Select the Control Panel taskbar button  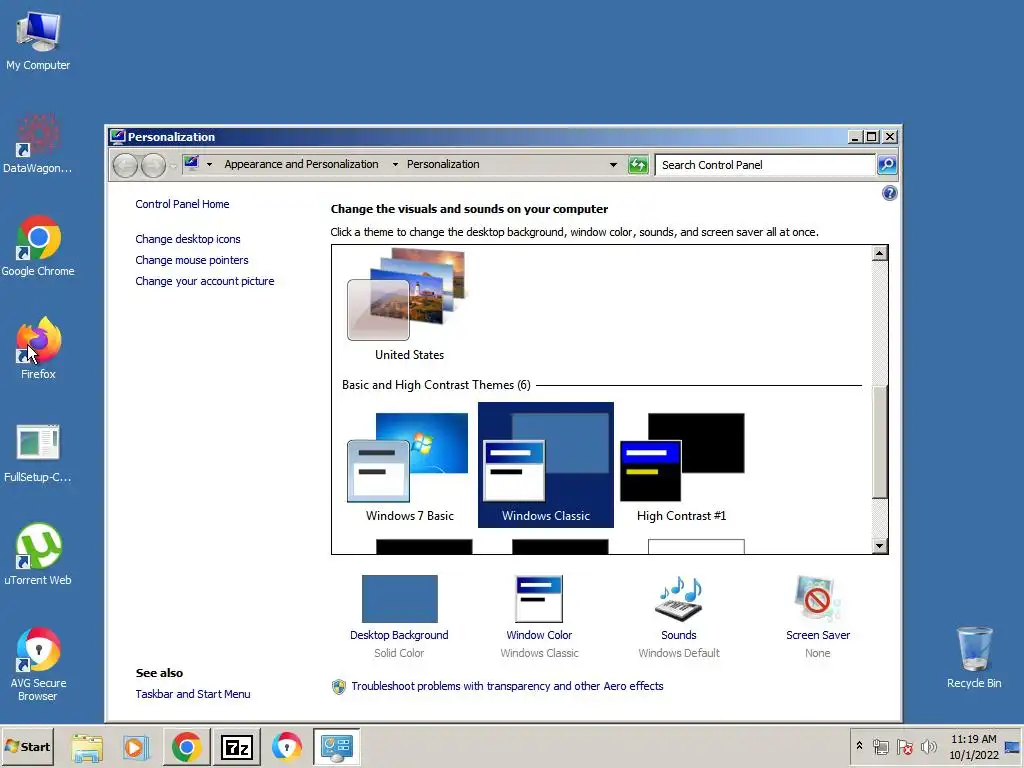336,746
